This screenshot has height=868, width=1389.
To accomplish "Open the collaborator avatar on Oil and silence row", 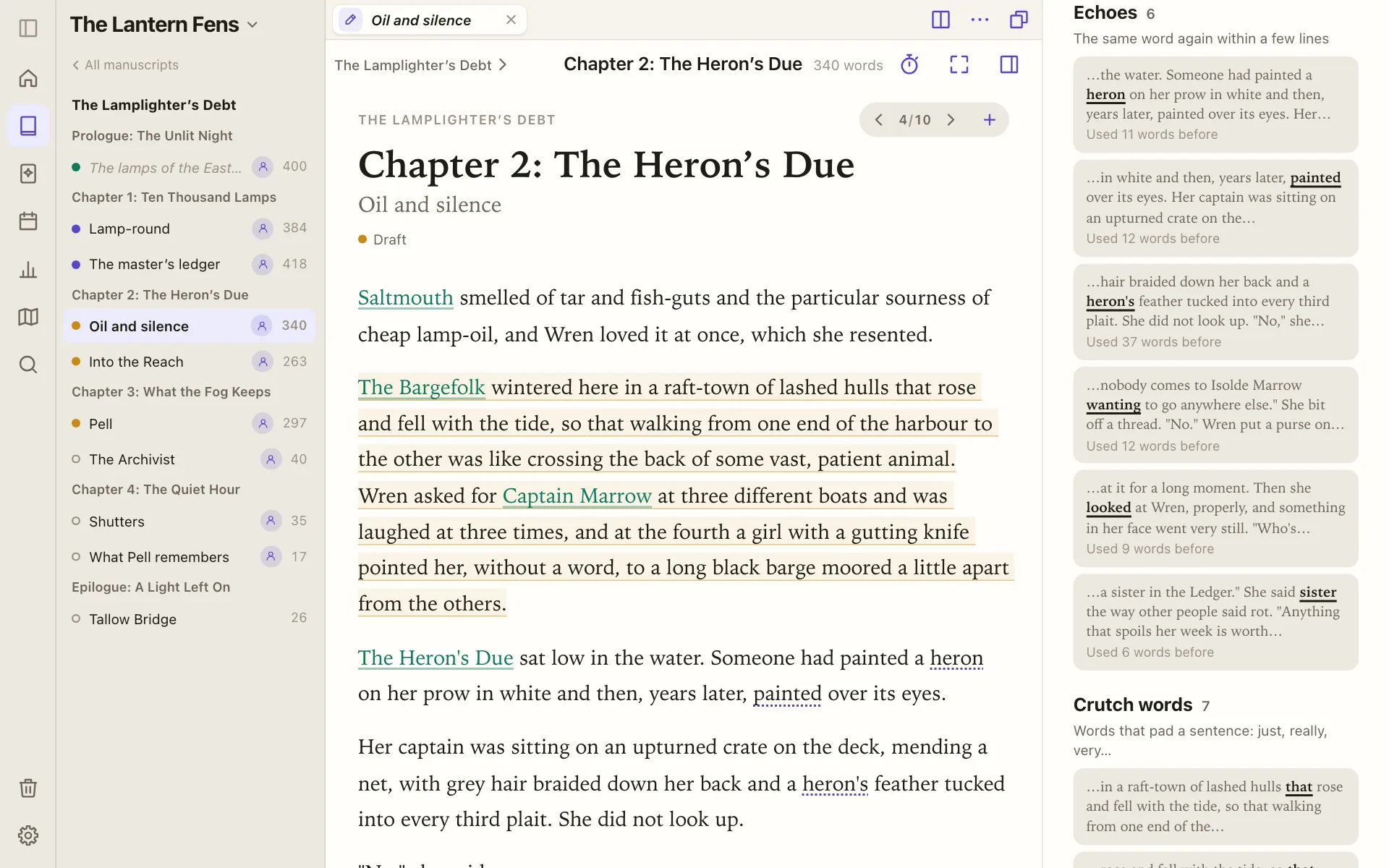I will click(x=262, y=326).
